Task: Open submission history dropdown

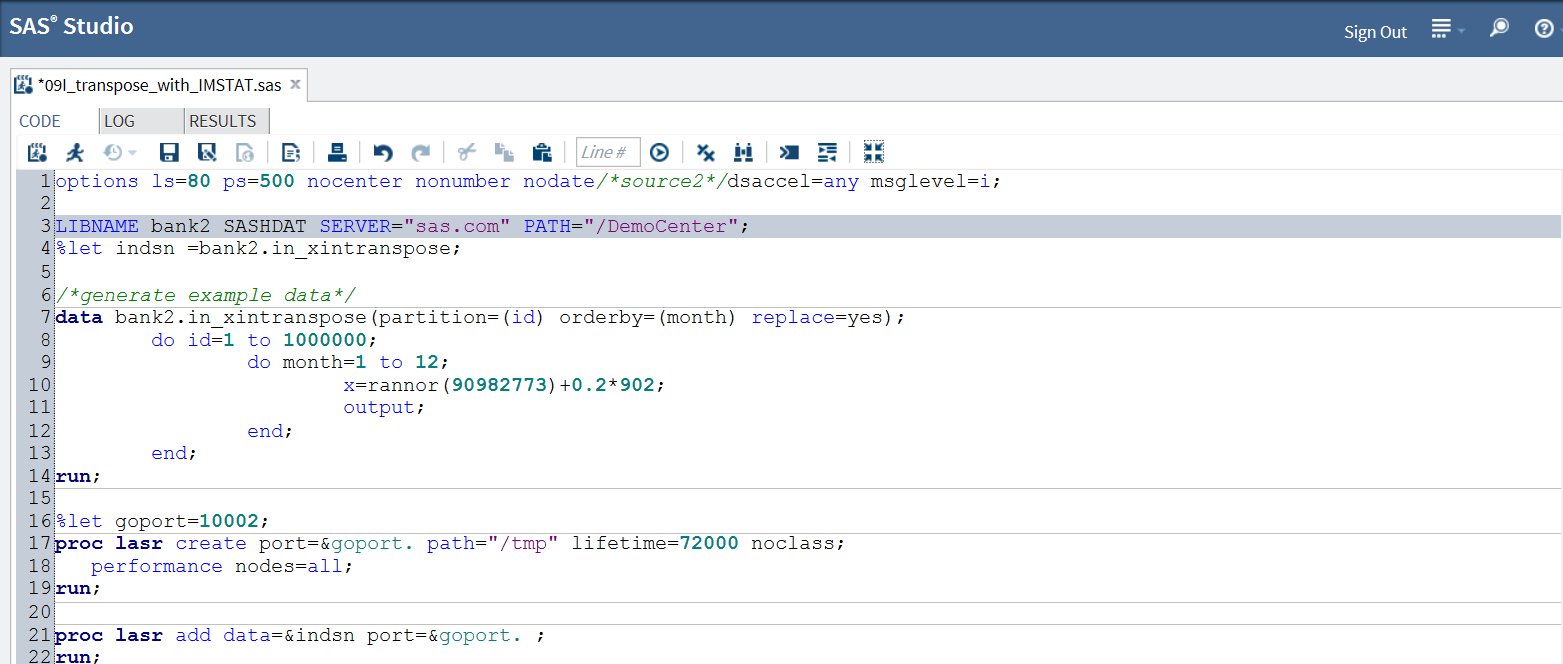Action: (120, 152)
